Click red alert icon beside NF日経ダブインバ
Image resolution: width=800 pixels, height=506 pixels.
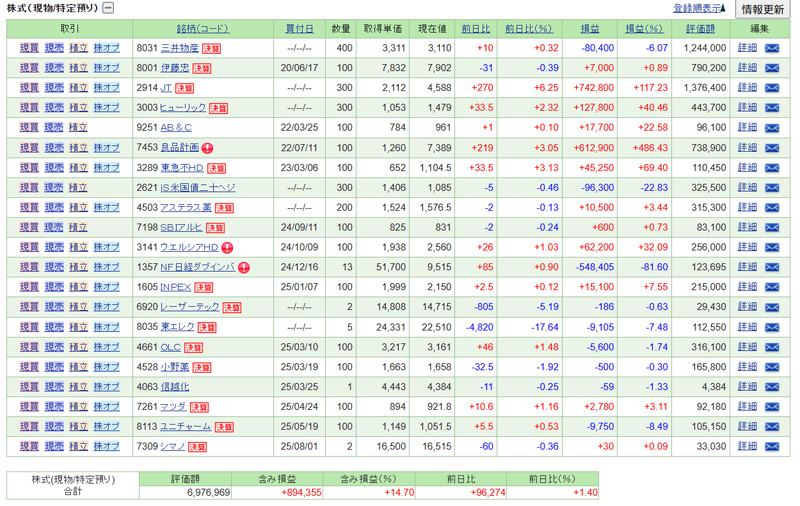click(244, 268)
